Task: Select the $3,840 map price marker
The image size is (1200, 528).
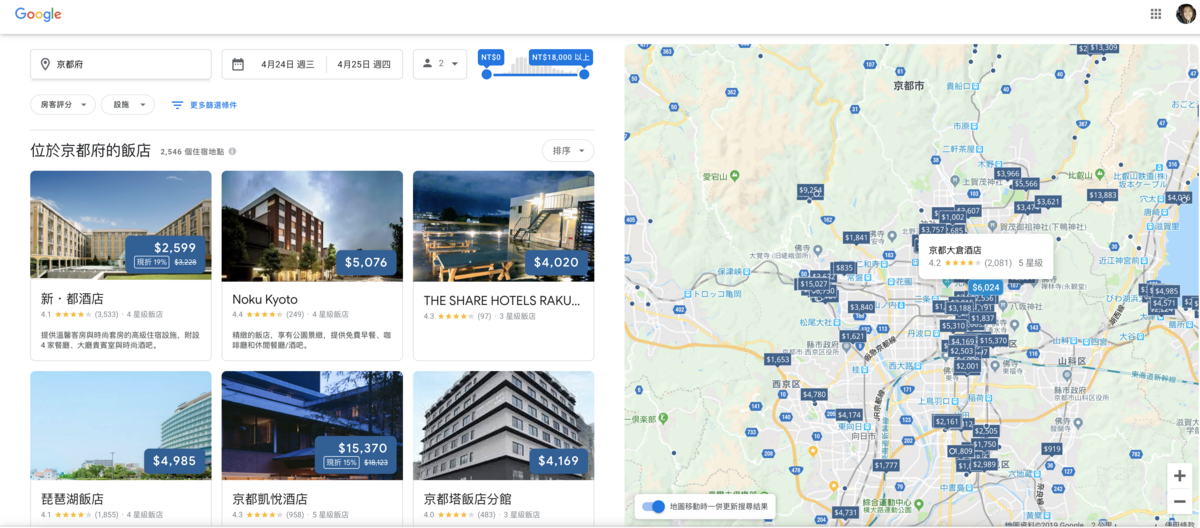Action: click(x=861, y=307)
